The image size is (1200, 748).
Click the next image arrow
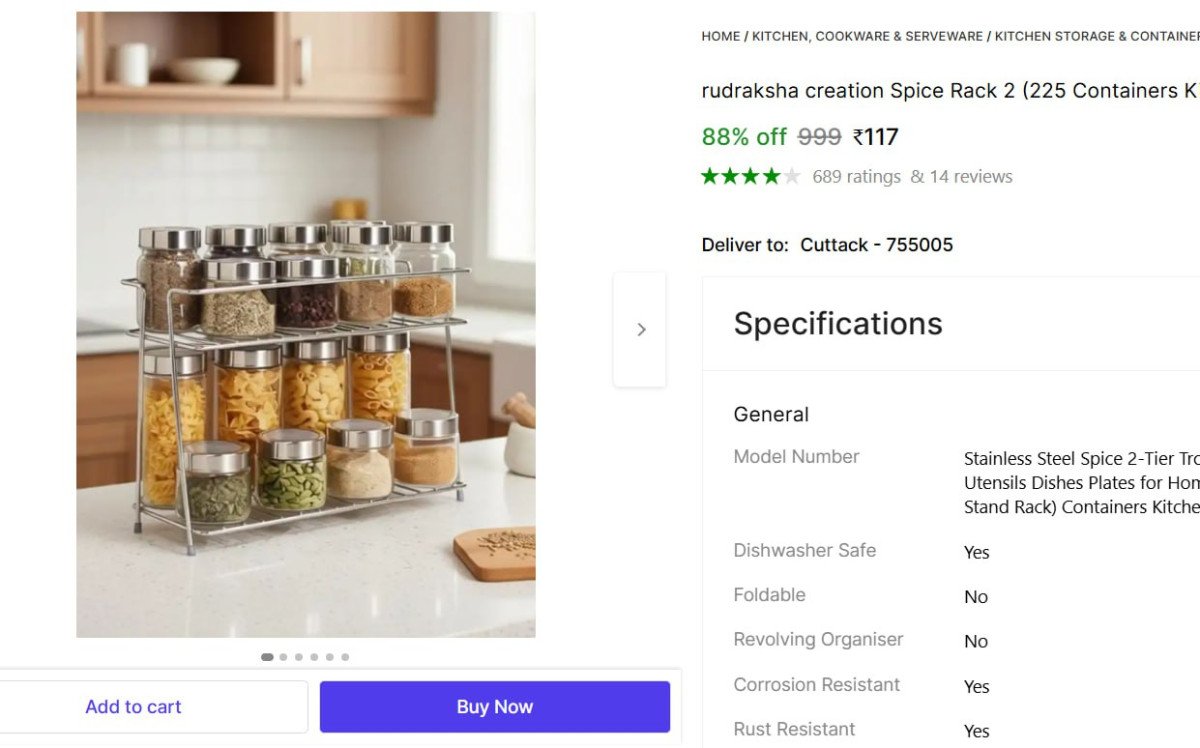click(640, 328)
